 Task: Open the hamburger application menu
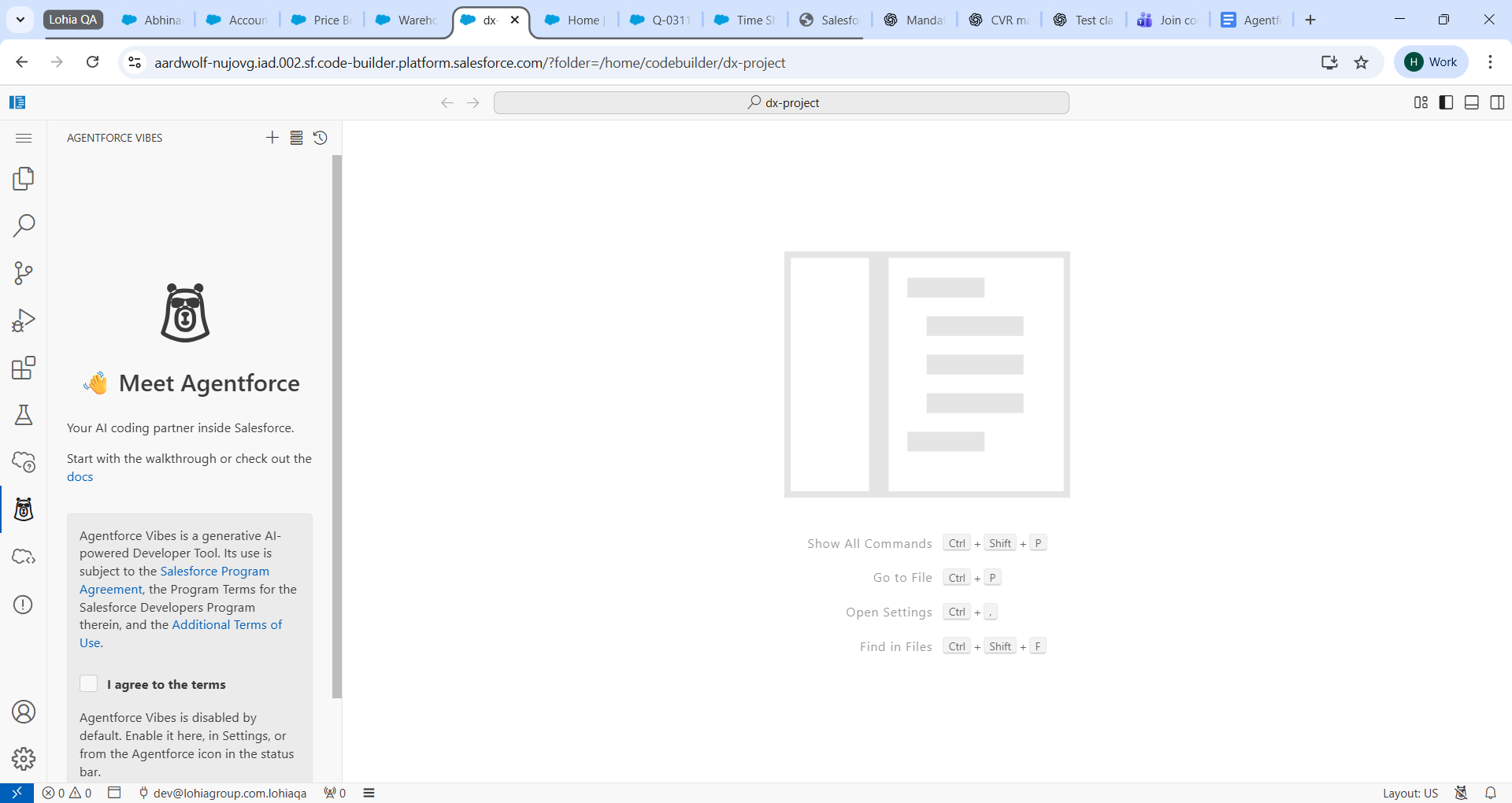(x=24, y=138)
